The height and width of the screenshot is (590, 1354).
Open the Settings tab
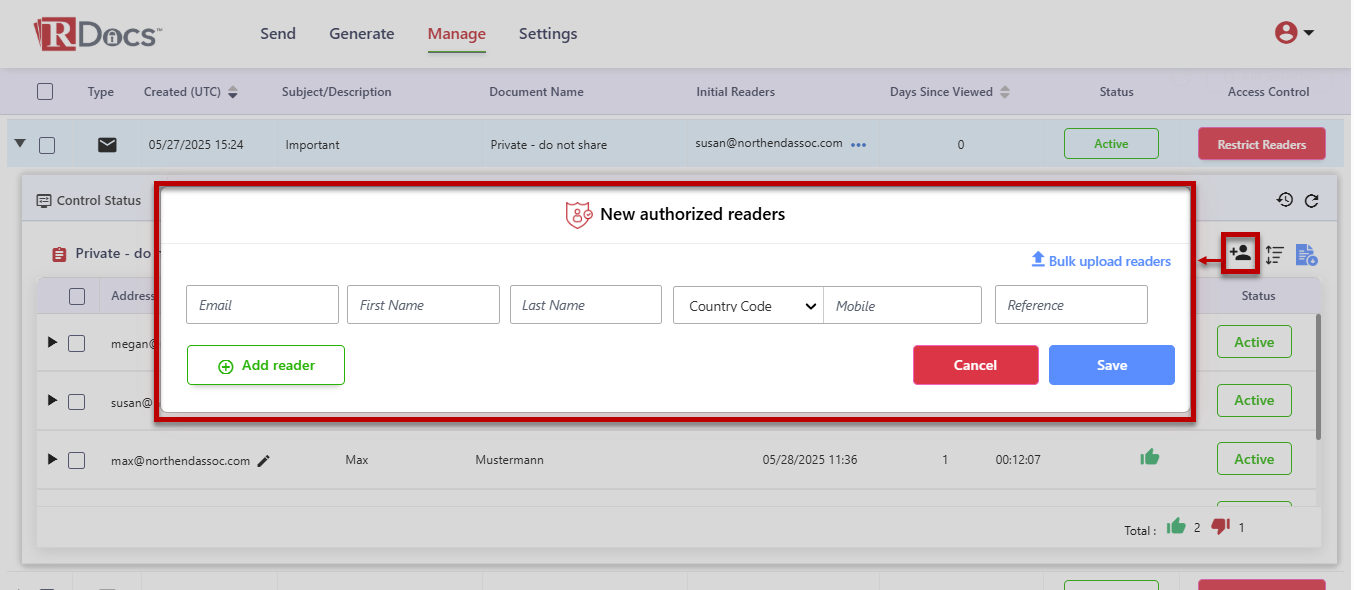click(x=548, y=34)
